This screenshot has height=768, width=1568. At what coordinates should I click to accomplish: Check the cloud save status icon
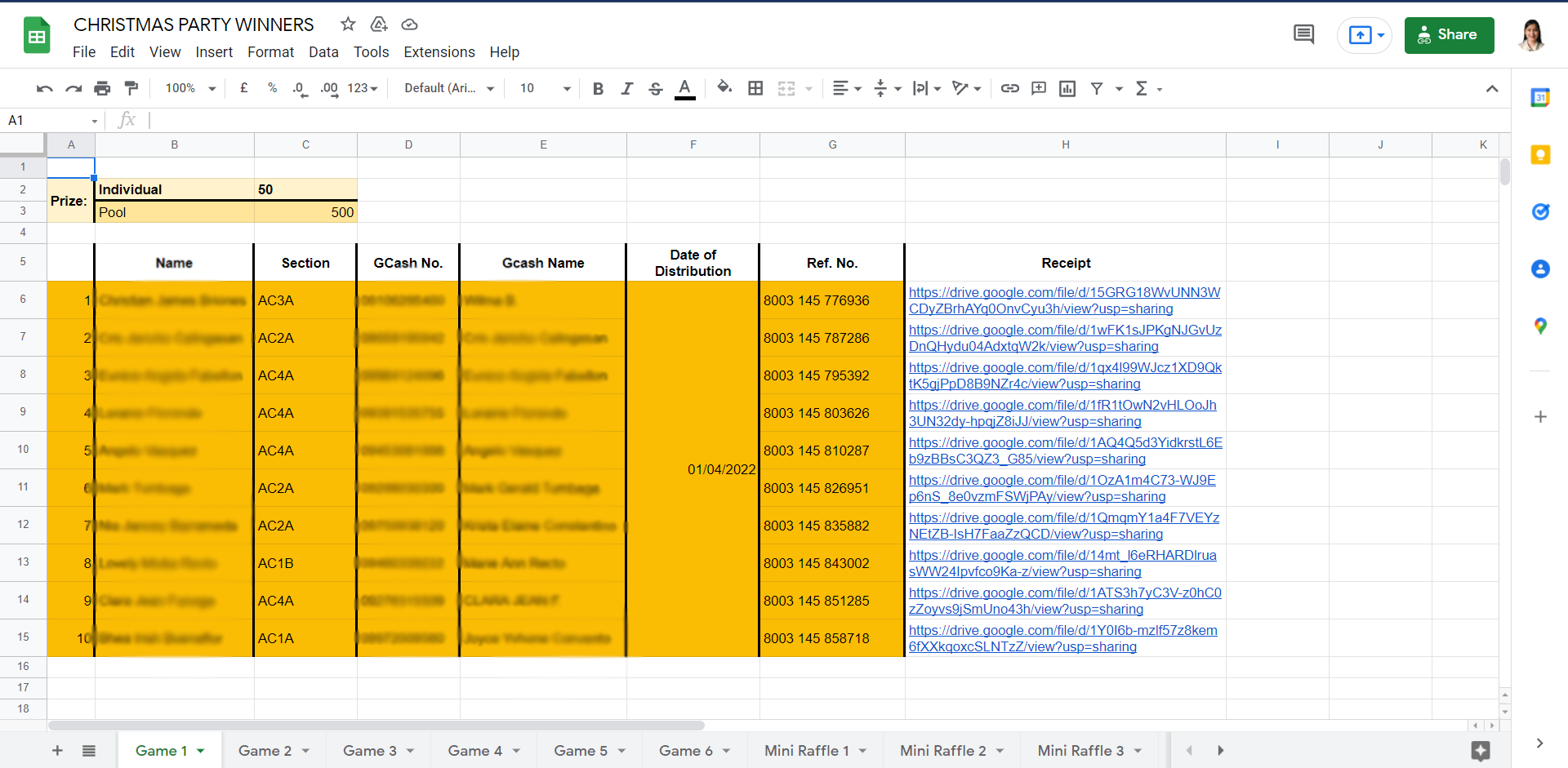410,24
